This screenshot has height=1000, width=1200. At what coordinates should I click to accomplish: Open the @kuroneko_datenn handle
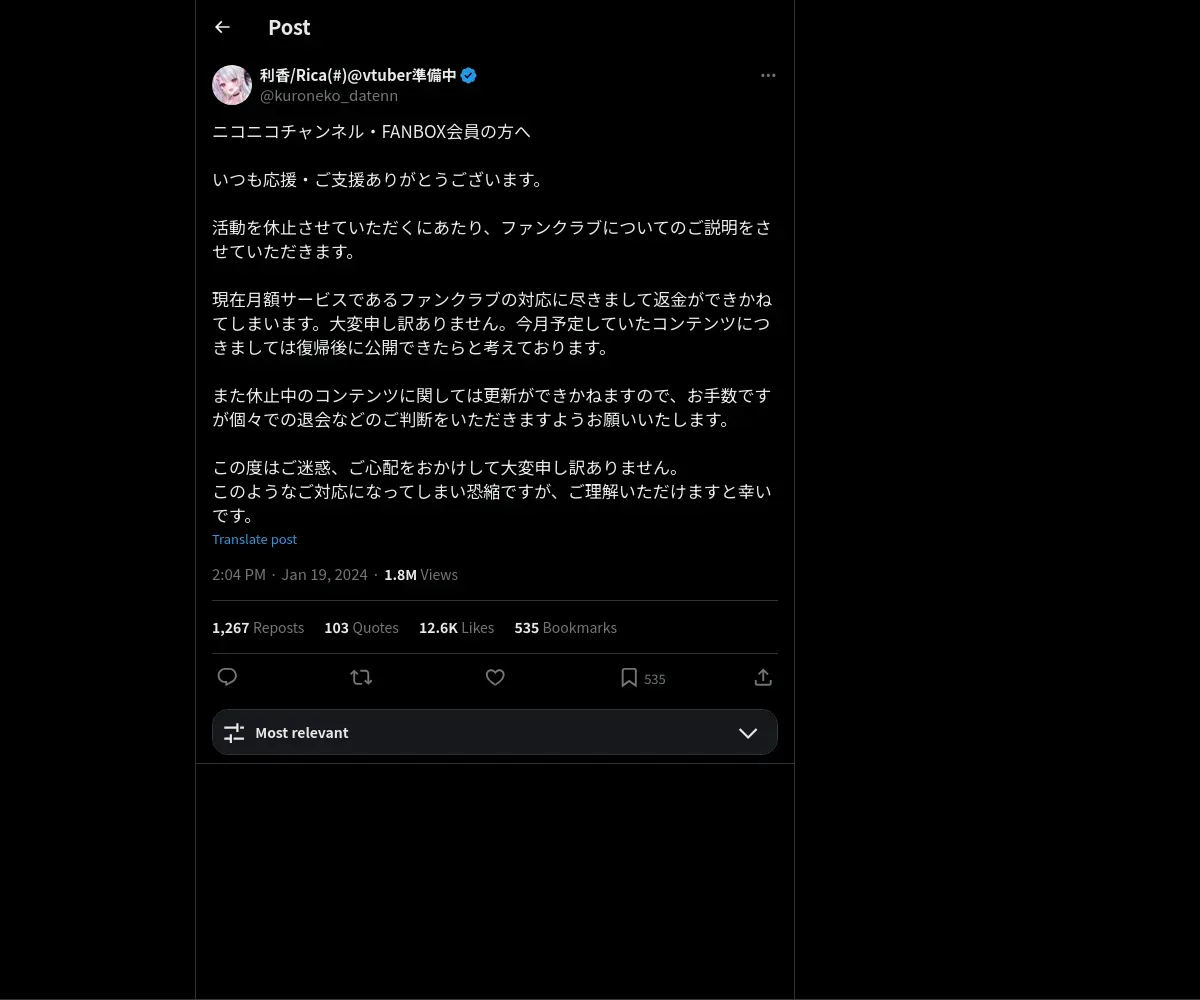click(x=329, y=96)
